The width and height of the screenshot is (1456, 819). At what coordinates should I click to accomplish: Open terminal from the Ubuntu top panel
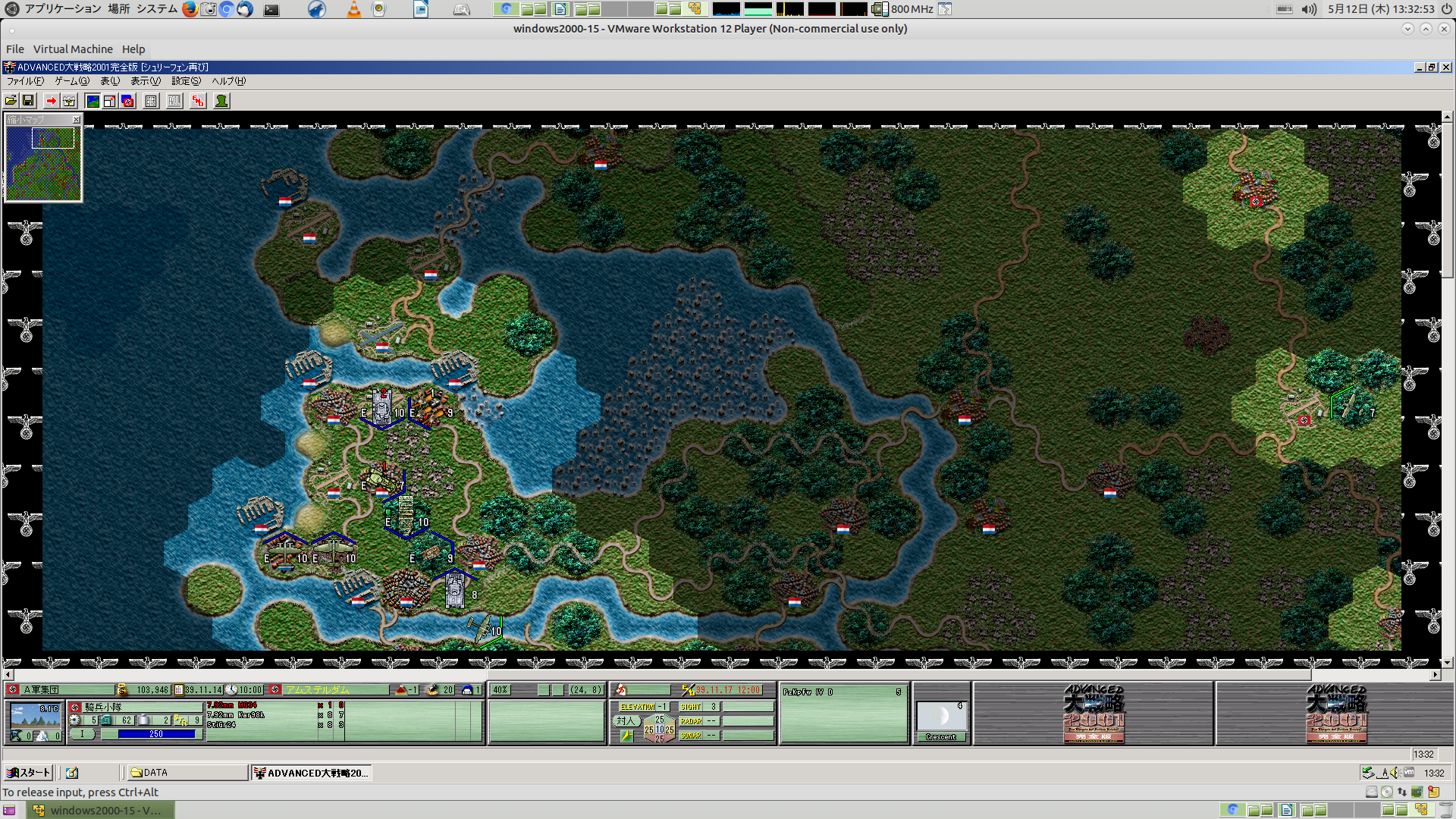[x=271, y=9]
